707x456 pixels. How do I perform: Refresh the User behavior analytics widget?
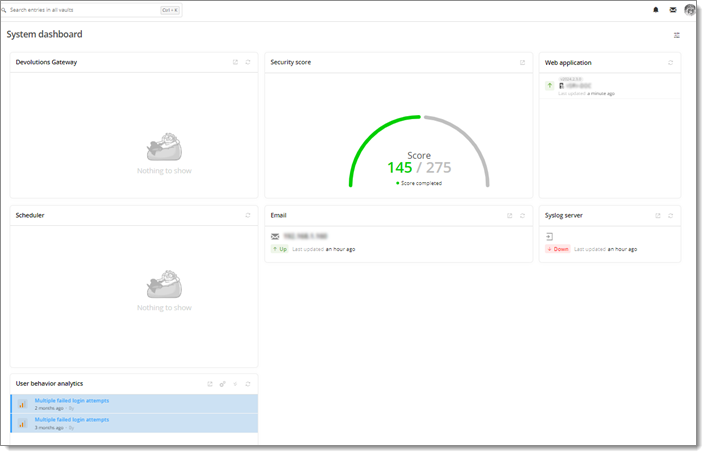(247, 384)
